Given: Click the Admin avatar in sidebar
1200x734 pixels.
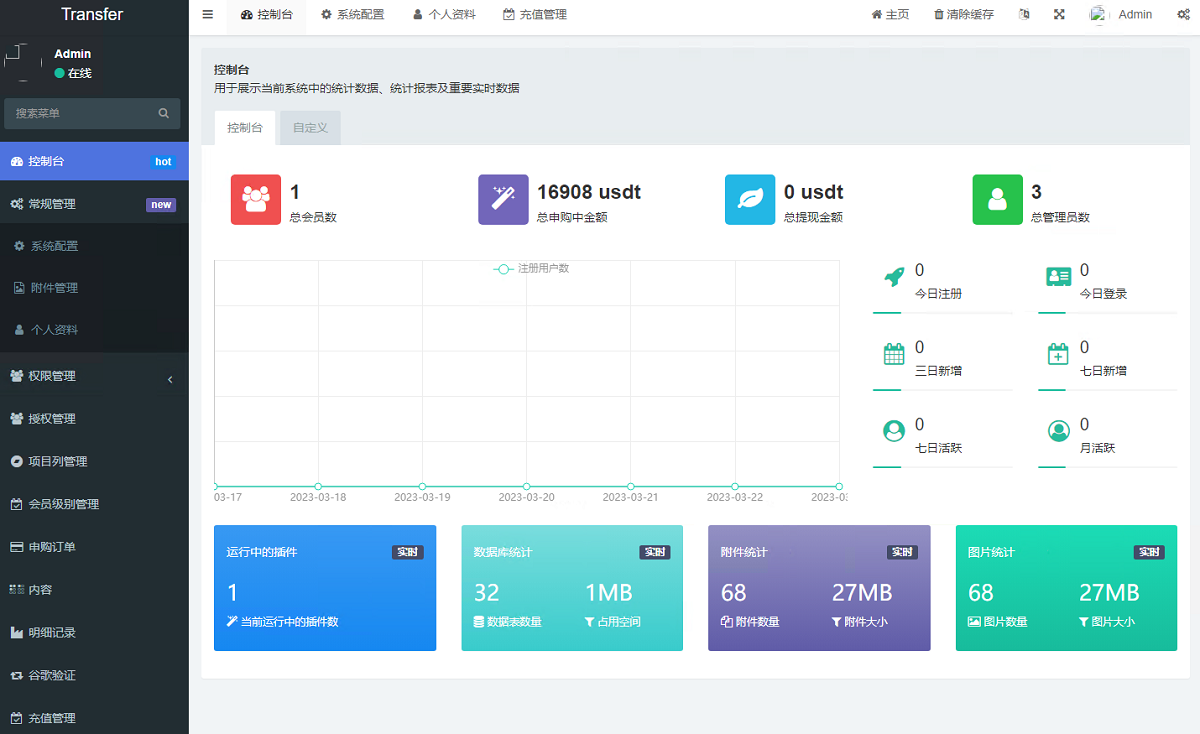Looking at the screenshot, I should pyautogui.click(x=24, y=62).
